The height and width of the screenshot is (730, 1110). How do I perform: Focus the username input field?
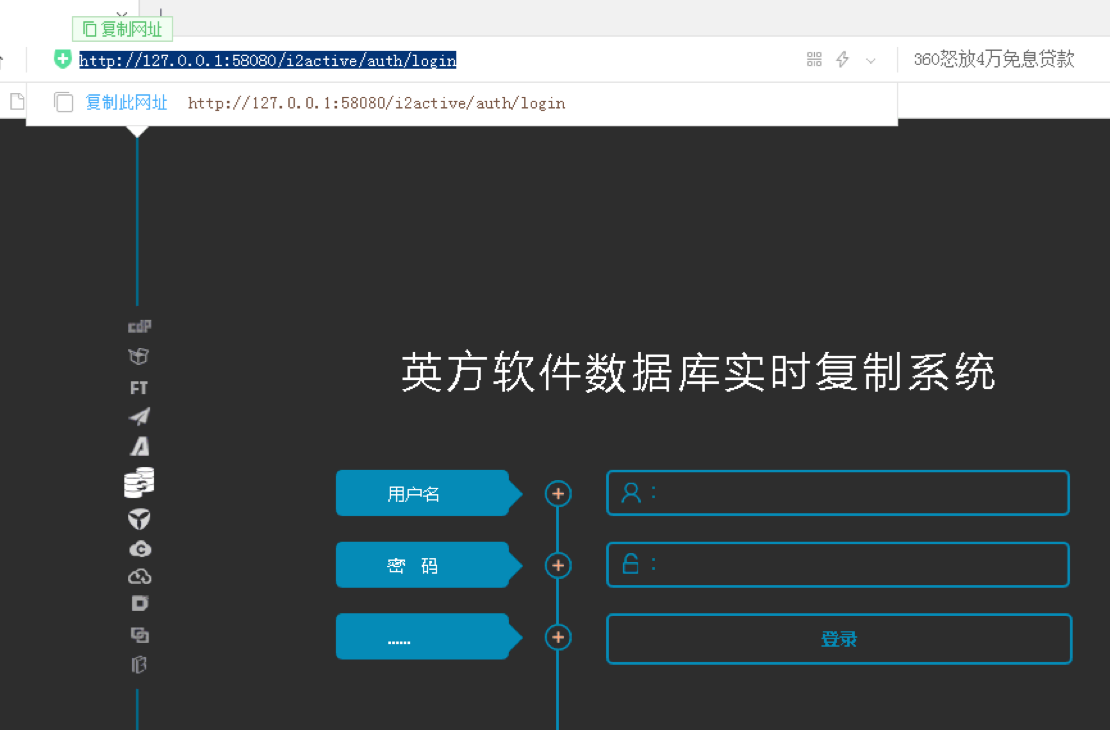coord(858,493)
